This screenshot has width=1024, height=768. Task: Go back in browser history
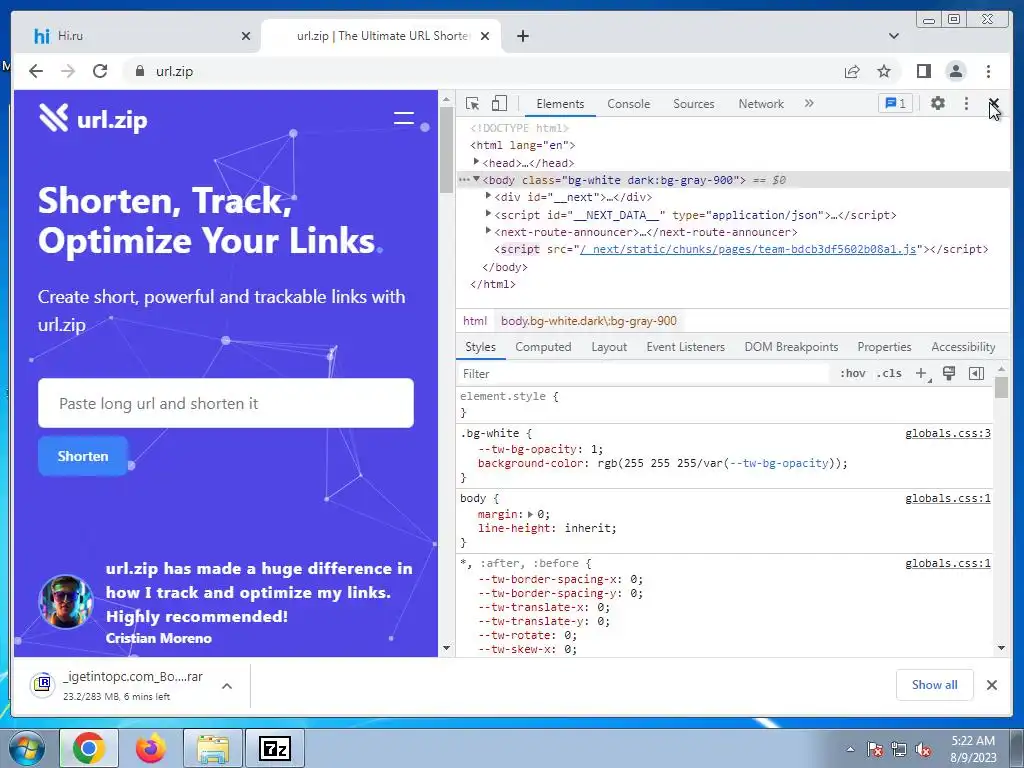tap(36, 71)
